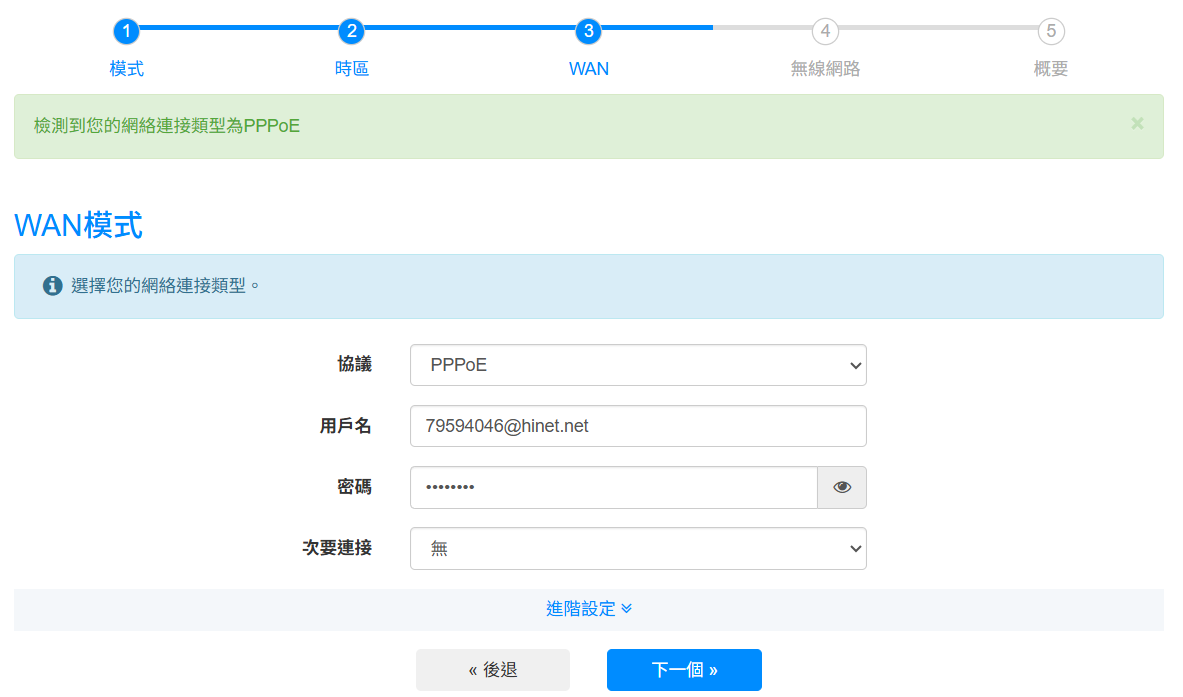Click the 下一個 next button
The height and width of the screenshot is (697, 1183).
(684, 670)
